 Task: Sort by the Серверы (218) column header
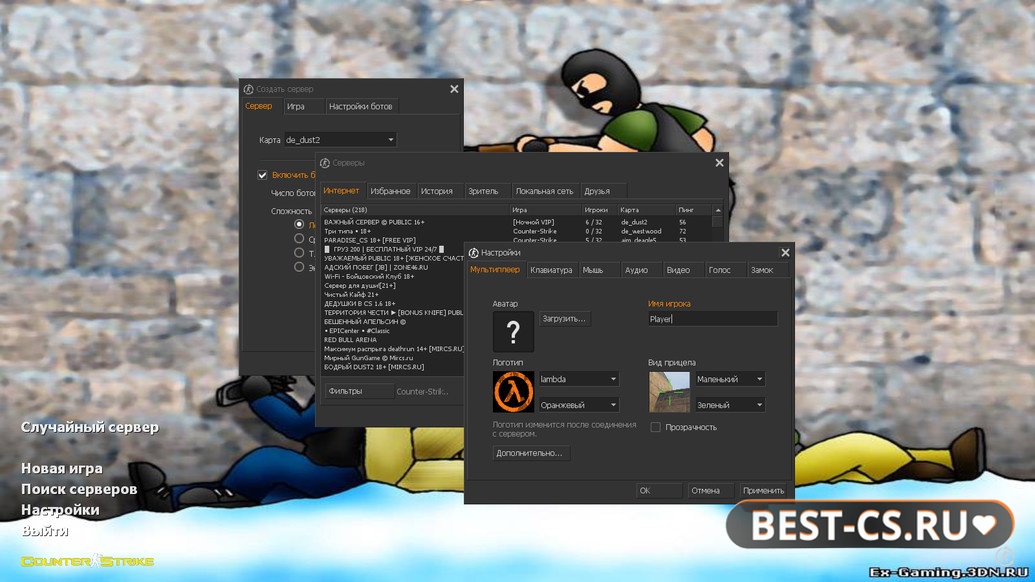point(415,210)
